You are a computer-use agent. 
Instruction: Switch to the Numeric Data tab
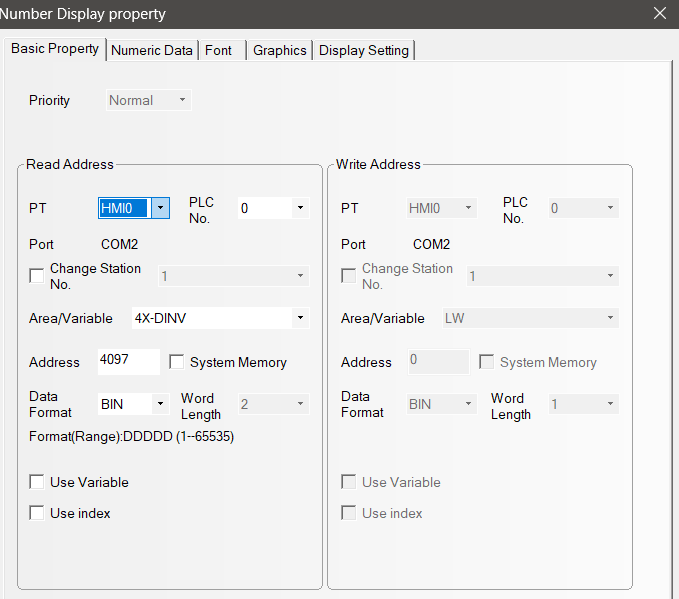pyautogui.click(x=151, y=50)
